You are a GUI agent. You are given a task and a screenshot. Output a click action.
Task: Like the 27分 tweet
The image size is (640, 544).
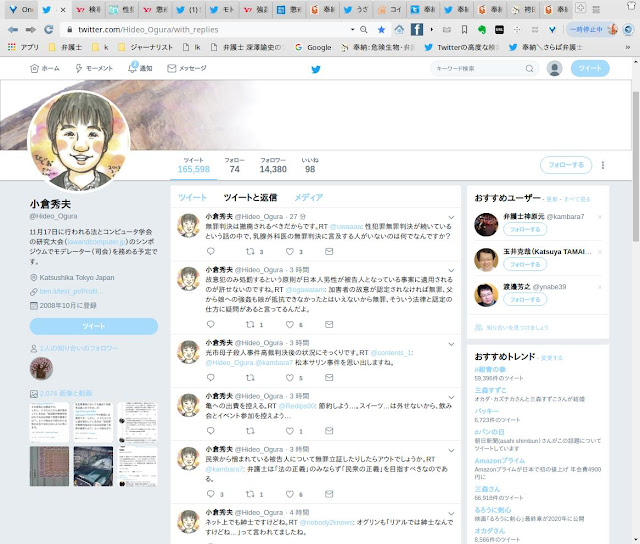[x=289, y=251]
